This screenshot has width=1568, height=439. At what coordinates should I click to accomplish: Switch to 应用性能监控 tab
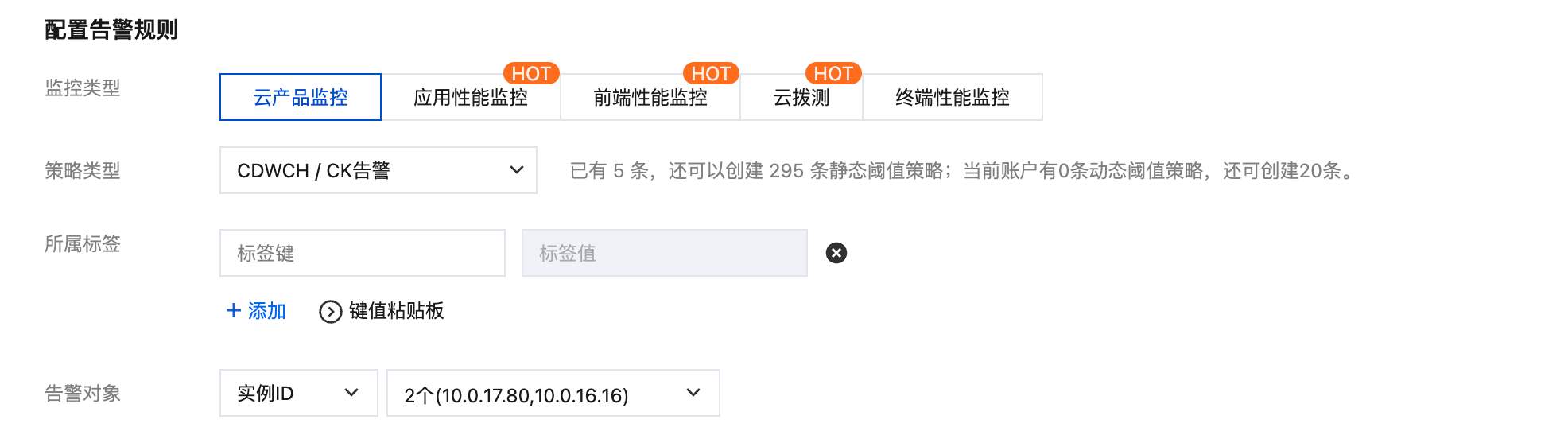coord(471,97)
